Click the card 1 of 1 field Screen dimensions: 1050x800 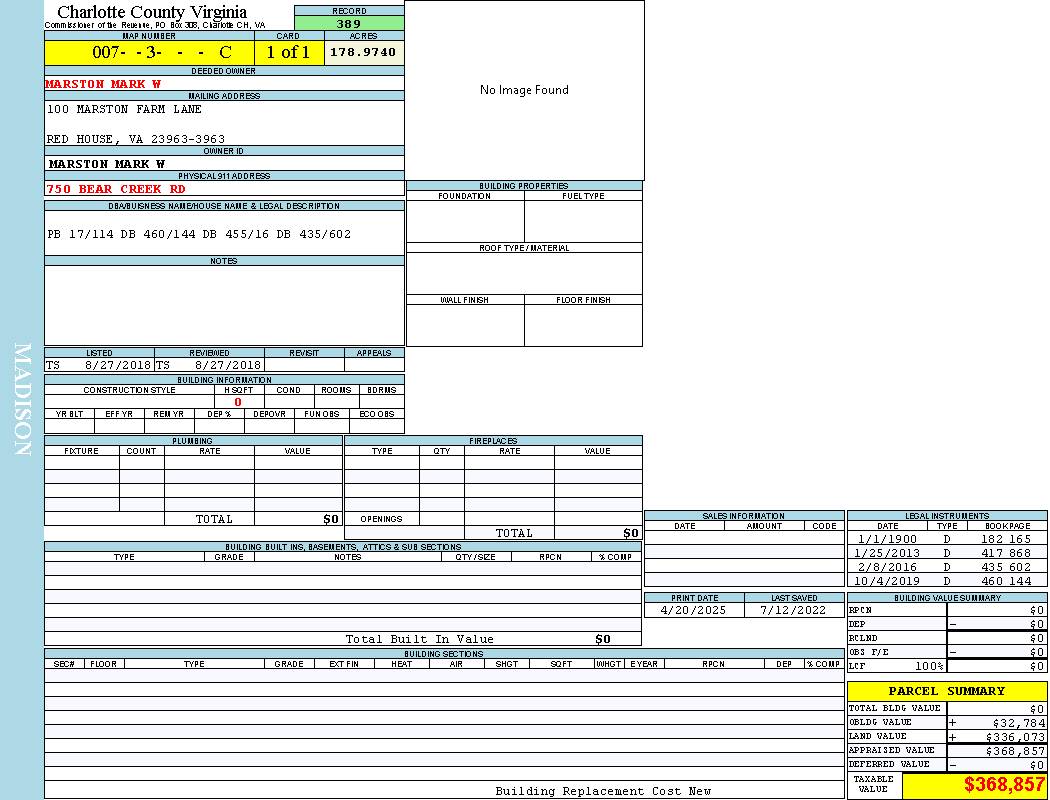click(x=288, y=52)
